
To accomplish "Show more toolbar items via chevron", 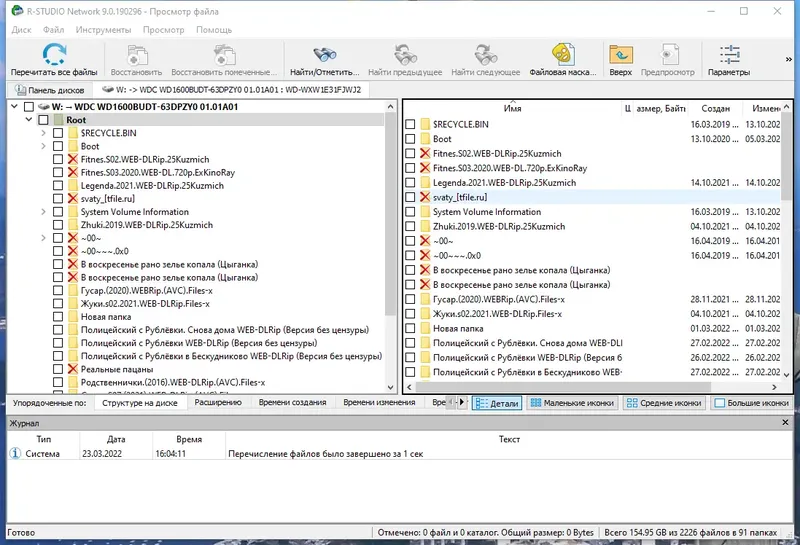I will point(788,60).
